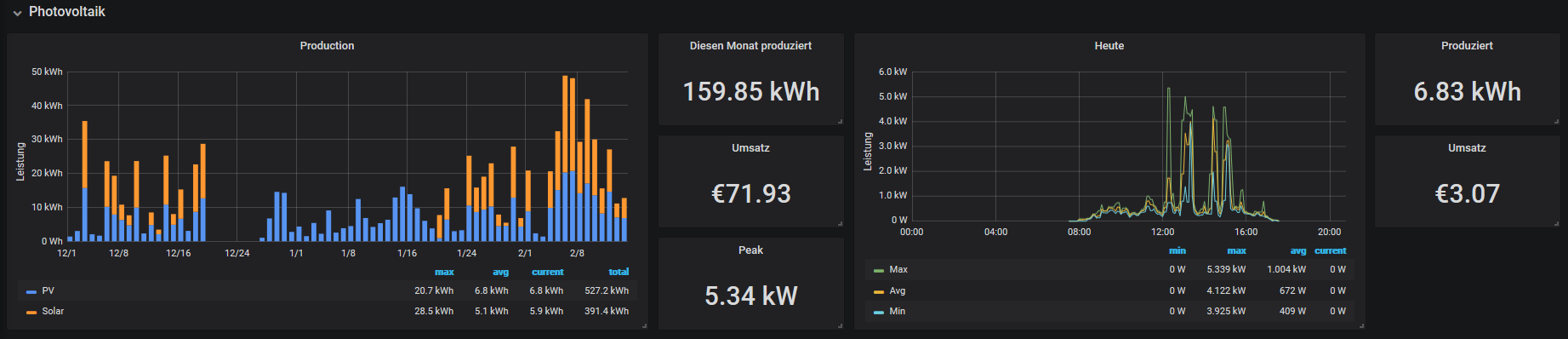Sort Heute legend by min column
Image resolution: width=1568 pixels, height=339 pixels.
coord(1177,250)
